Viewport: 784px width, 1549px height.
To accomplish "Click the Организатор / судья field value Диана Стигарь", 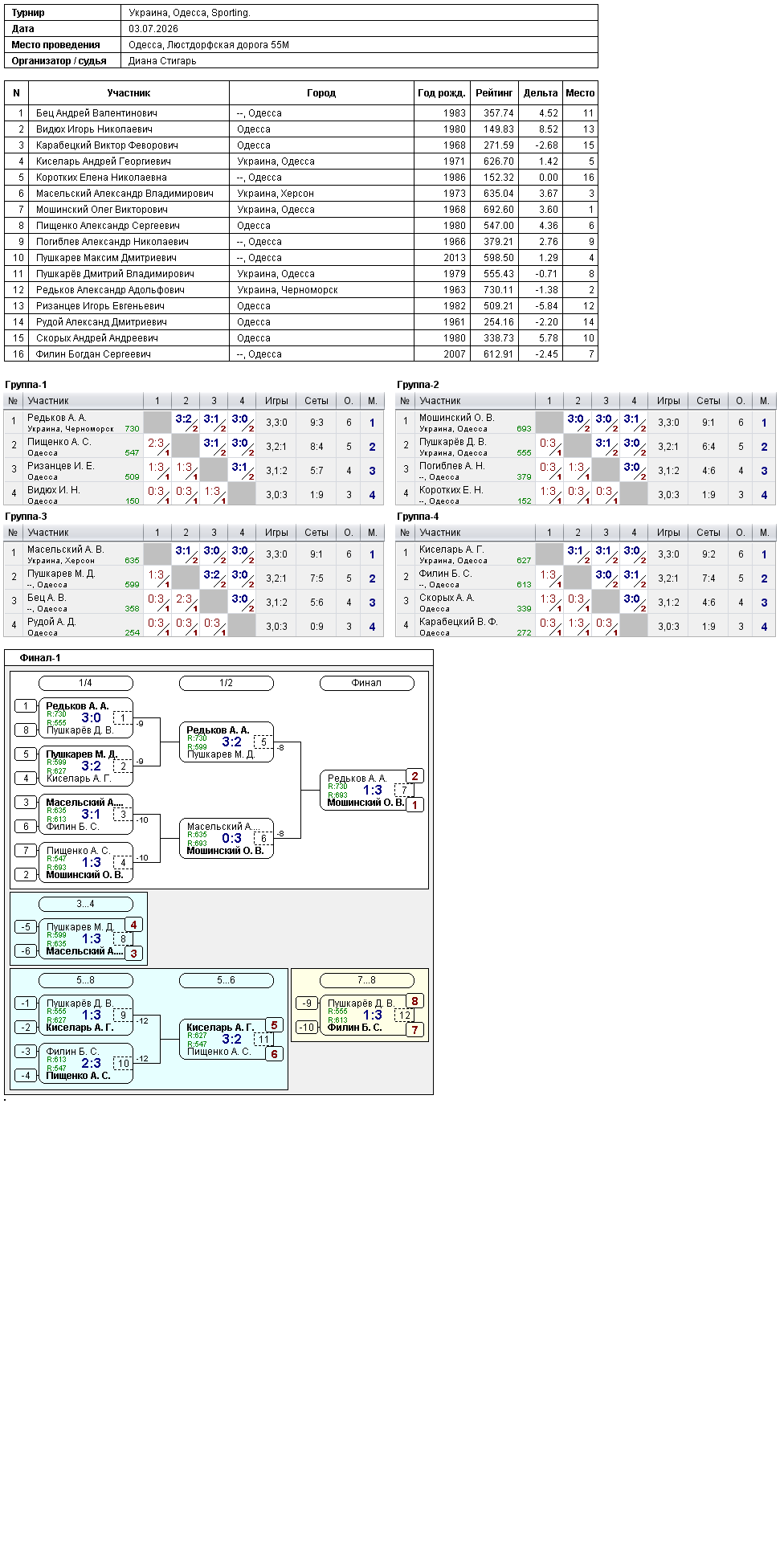I will pyautogui.click(x=162, y=61).
